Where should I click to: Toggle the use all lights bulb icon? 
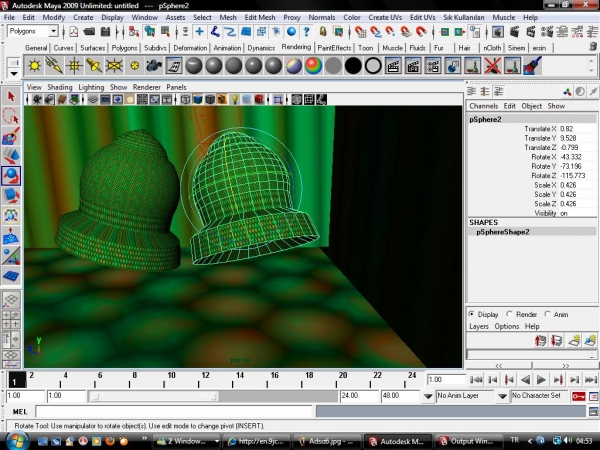234,100
